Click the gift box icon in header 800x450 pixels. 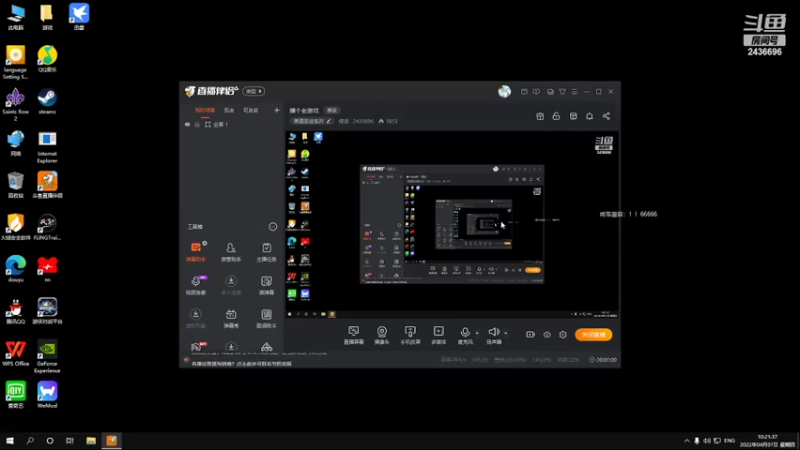pyautogui.click(x=540, y=116)
